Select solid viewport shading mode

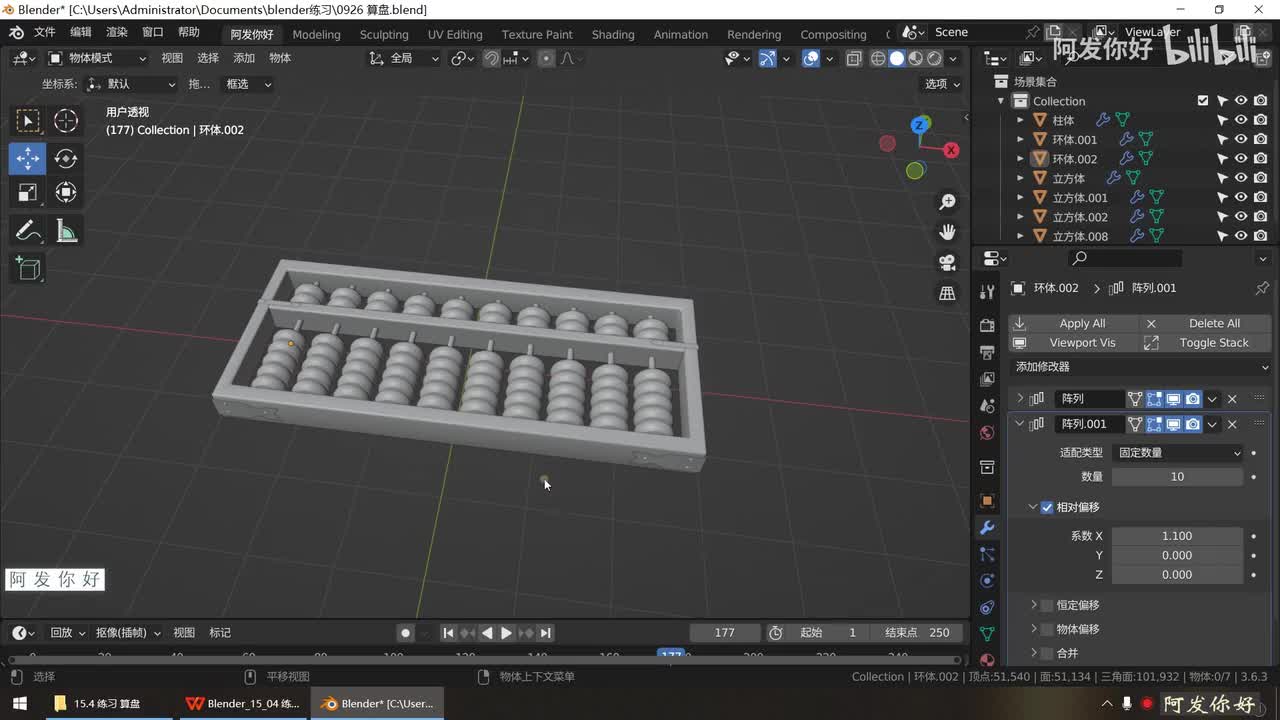(897, 59)
